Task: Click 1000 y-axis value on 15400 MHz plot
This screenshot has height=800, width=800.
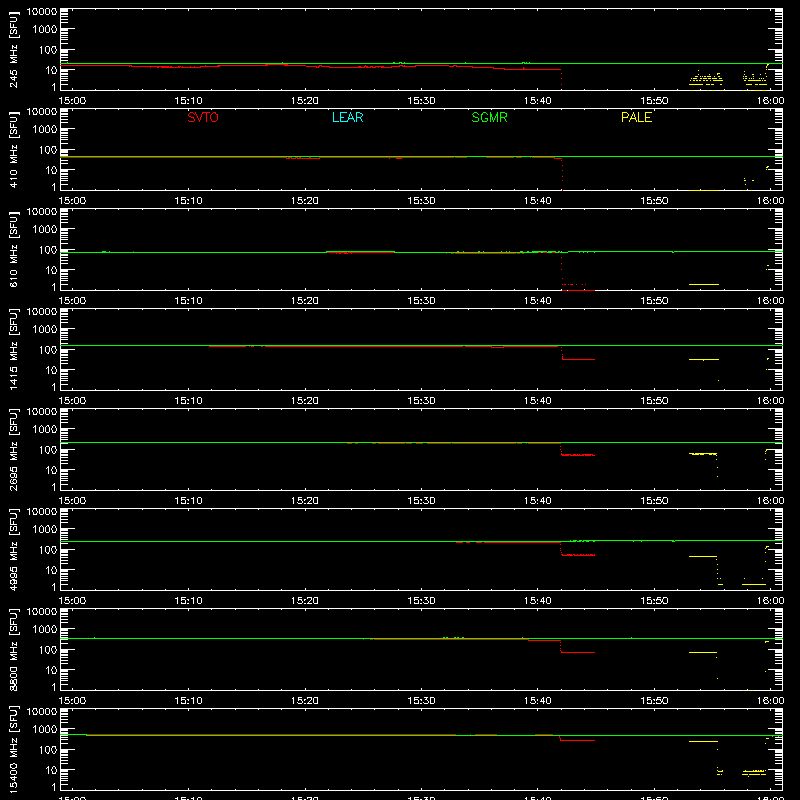Action: (45, 729)
